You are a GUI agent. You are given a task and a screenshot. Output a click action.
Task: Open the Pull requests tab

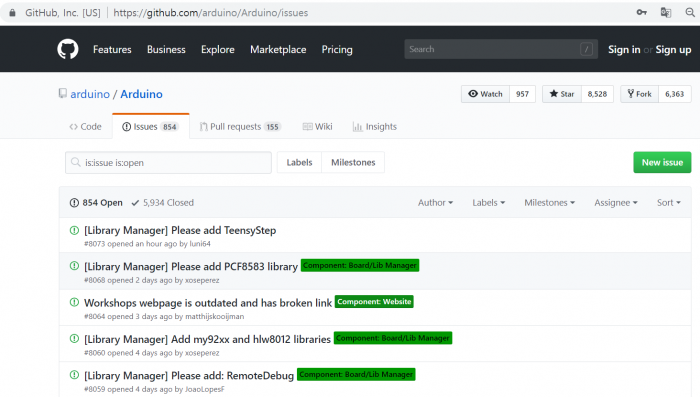click(240, 127)
